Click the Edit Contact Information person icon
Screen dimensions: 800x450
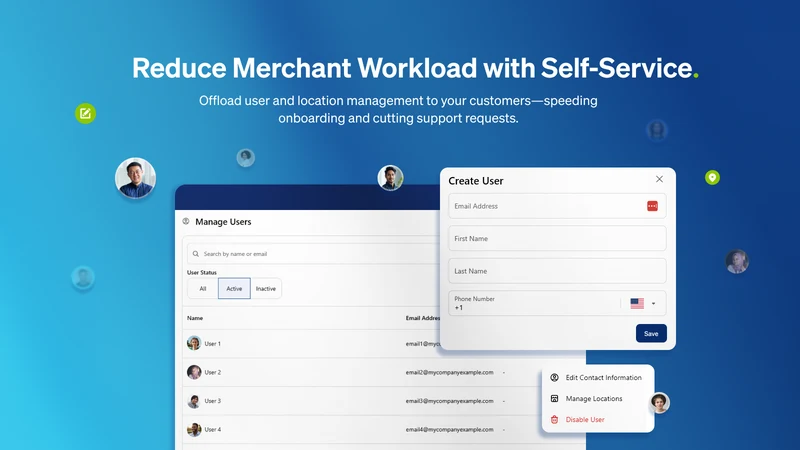tap(555, 378)
